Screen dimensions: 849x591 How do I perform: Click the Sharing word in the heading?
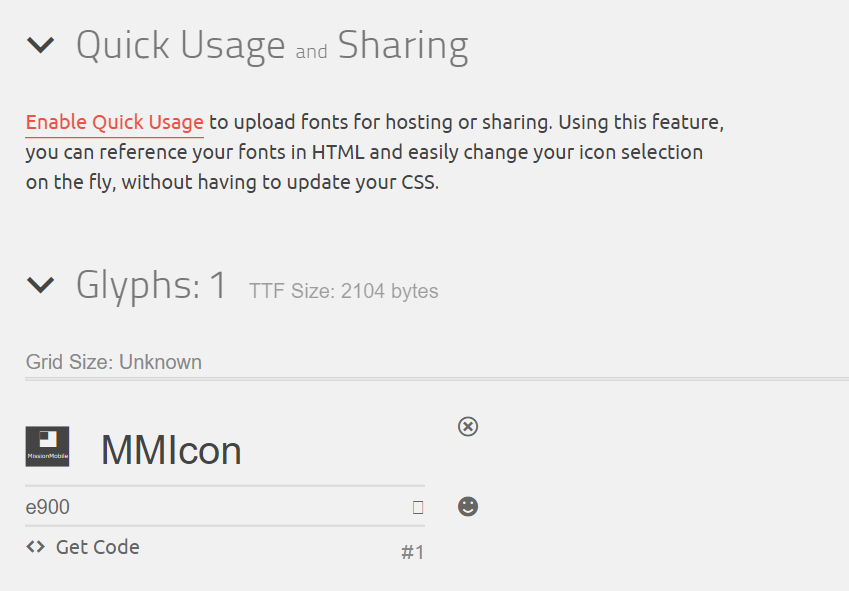pyautogui.click(x=403, y=45)
